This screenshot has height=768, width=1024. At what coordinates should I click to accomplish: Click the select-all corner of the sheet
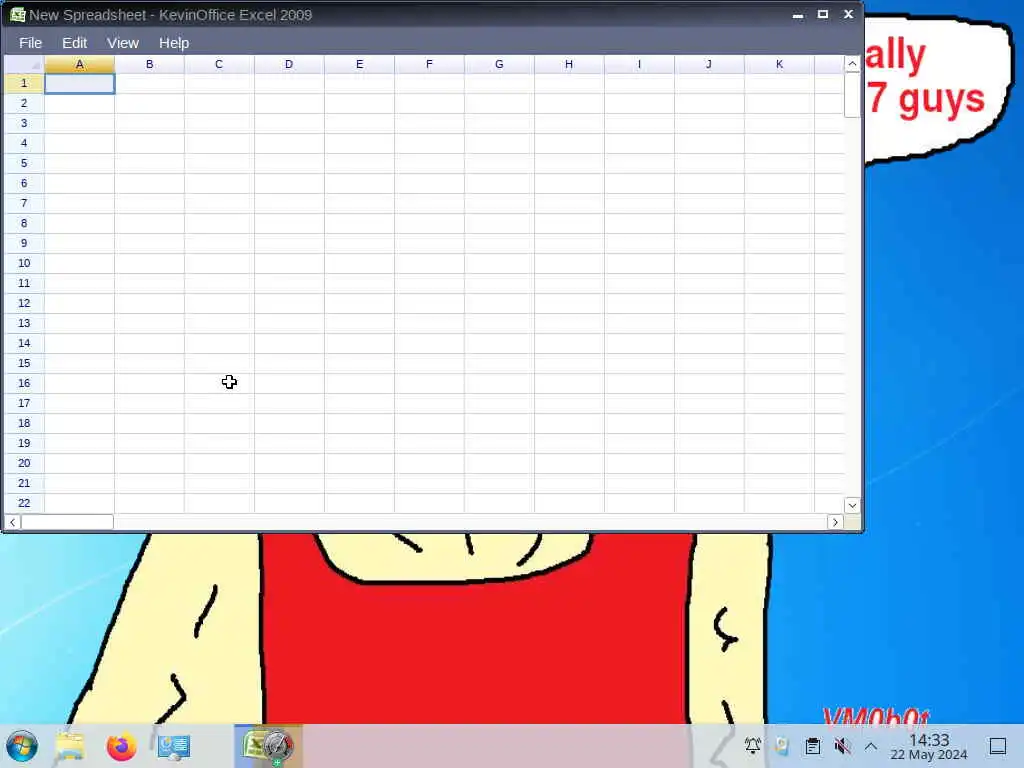click(24, 64)
